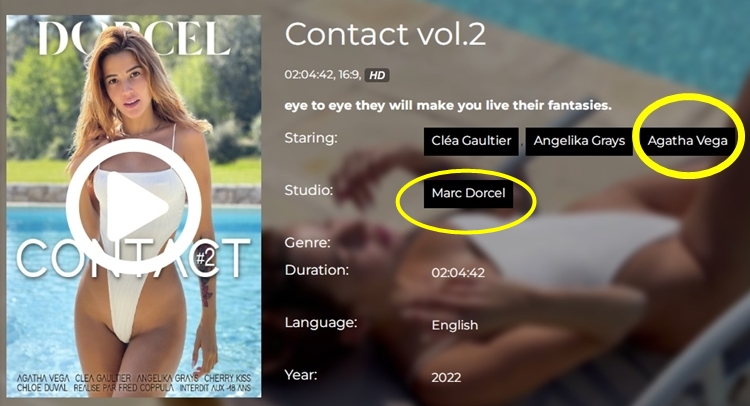Image resolution: width=750 pixels, height=406 pixels.
Task: Click the eye to eye tagline text
Action: coord(448,106)
